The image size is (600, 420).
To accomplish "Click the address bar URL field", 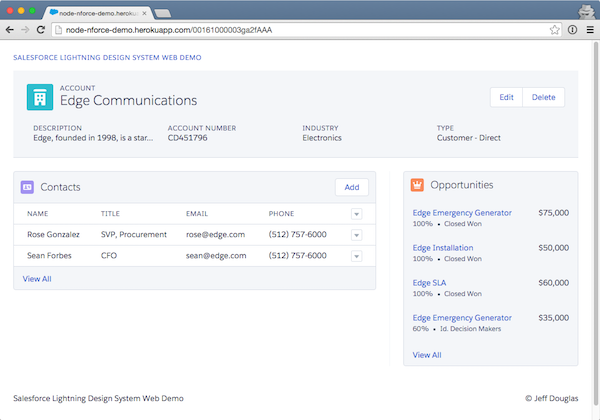I will click(x=306, y=30).
